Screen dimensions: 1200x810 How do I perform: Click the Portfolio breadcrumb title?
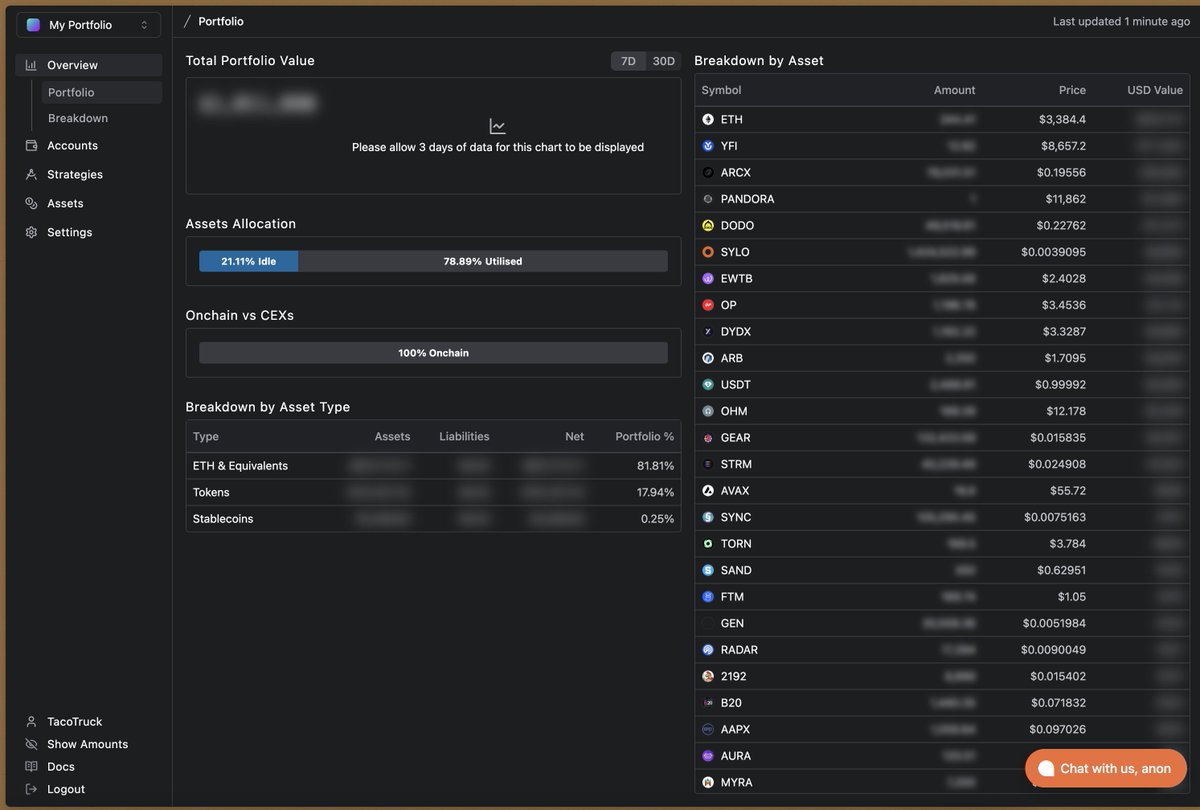221,21
